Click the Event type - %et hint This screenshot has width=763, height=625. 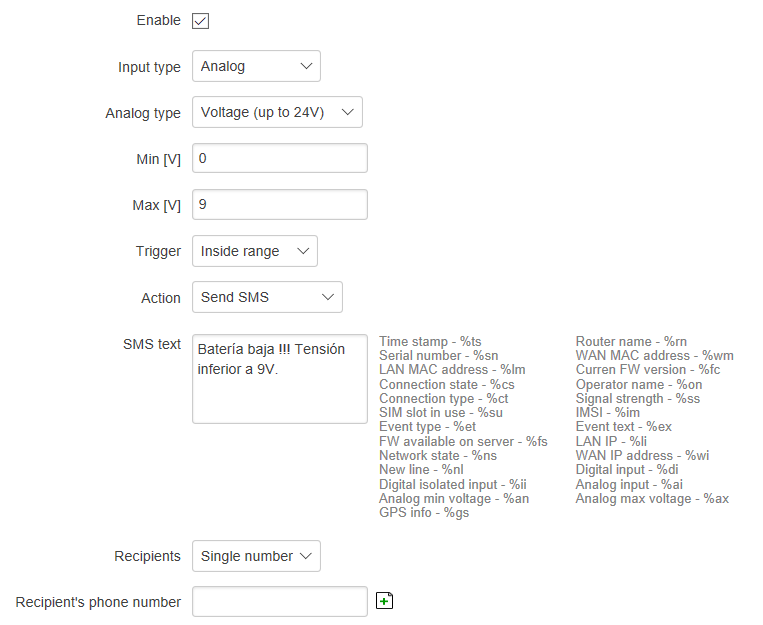coord(427,427)
